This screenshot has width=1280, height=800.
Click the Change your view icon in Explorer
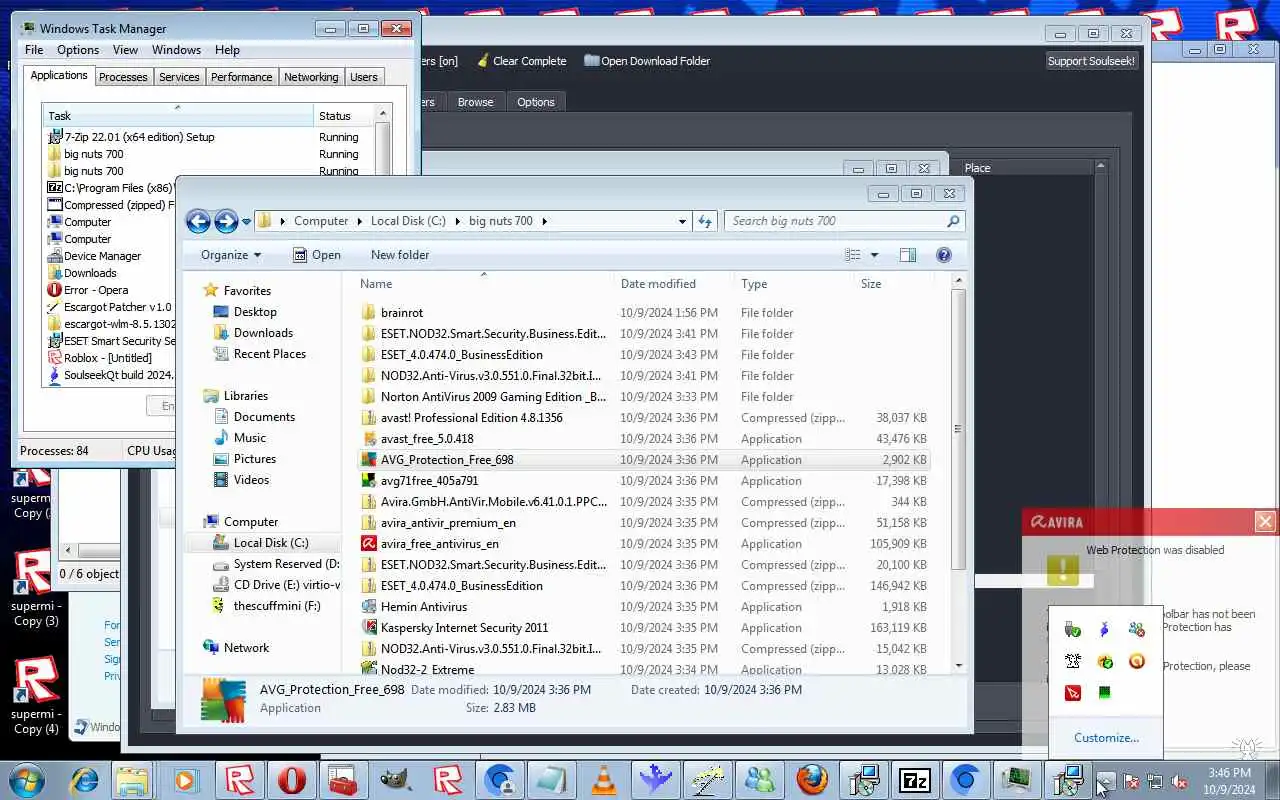[853, 255]
